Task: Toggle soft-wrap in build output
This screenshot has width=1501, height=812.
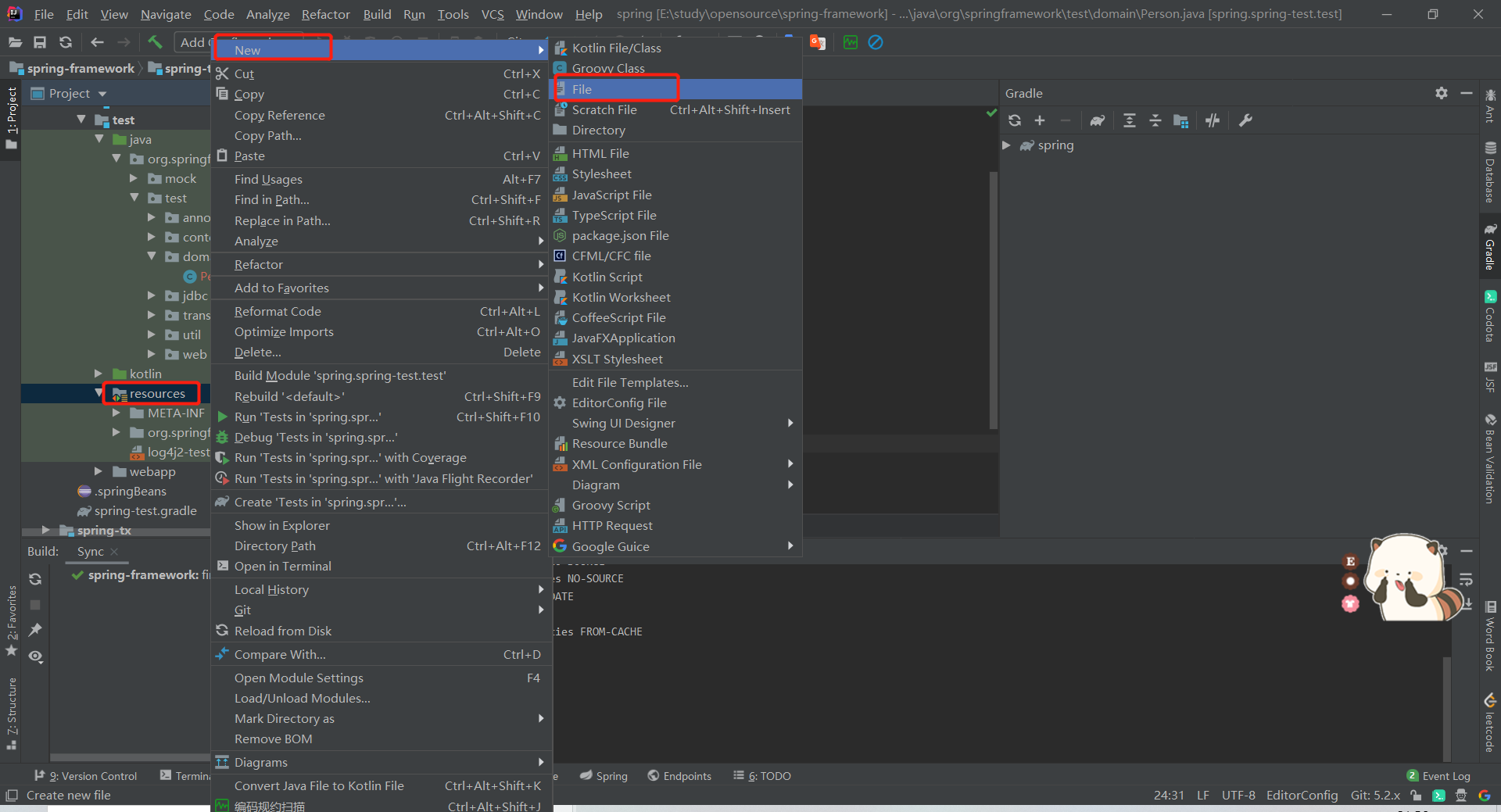Action: (x=1466, y=579)
